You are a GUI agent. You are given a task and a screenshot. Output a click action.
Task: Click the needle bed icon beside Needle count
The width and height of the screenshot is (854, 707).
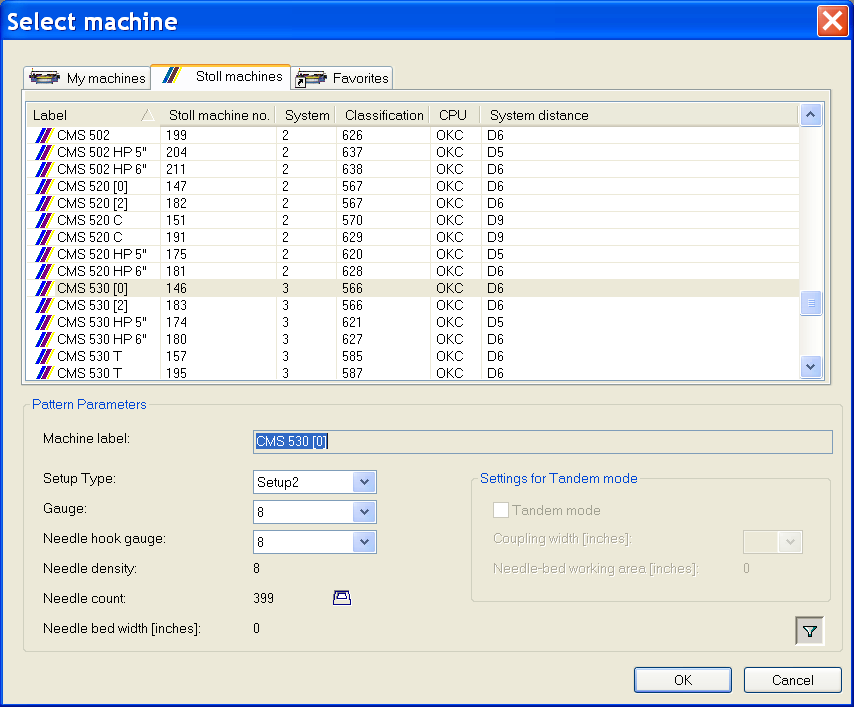click(x=342, y=598)
